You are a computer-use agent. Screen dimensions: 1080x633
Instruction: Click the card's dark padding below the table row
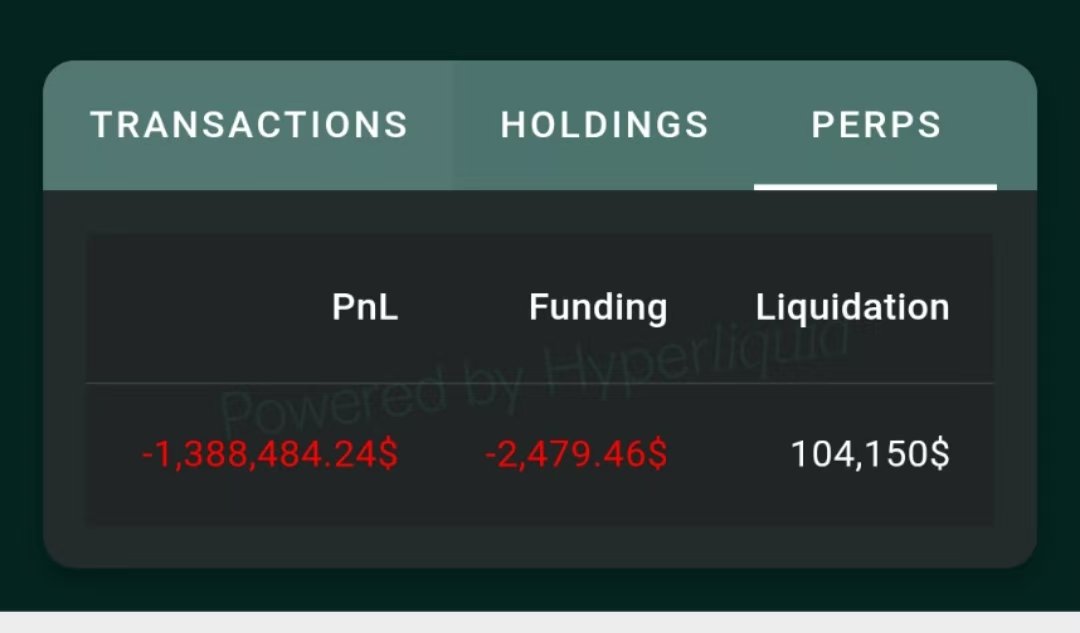pos(539,546)
